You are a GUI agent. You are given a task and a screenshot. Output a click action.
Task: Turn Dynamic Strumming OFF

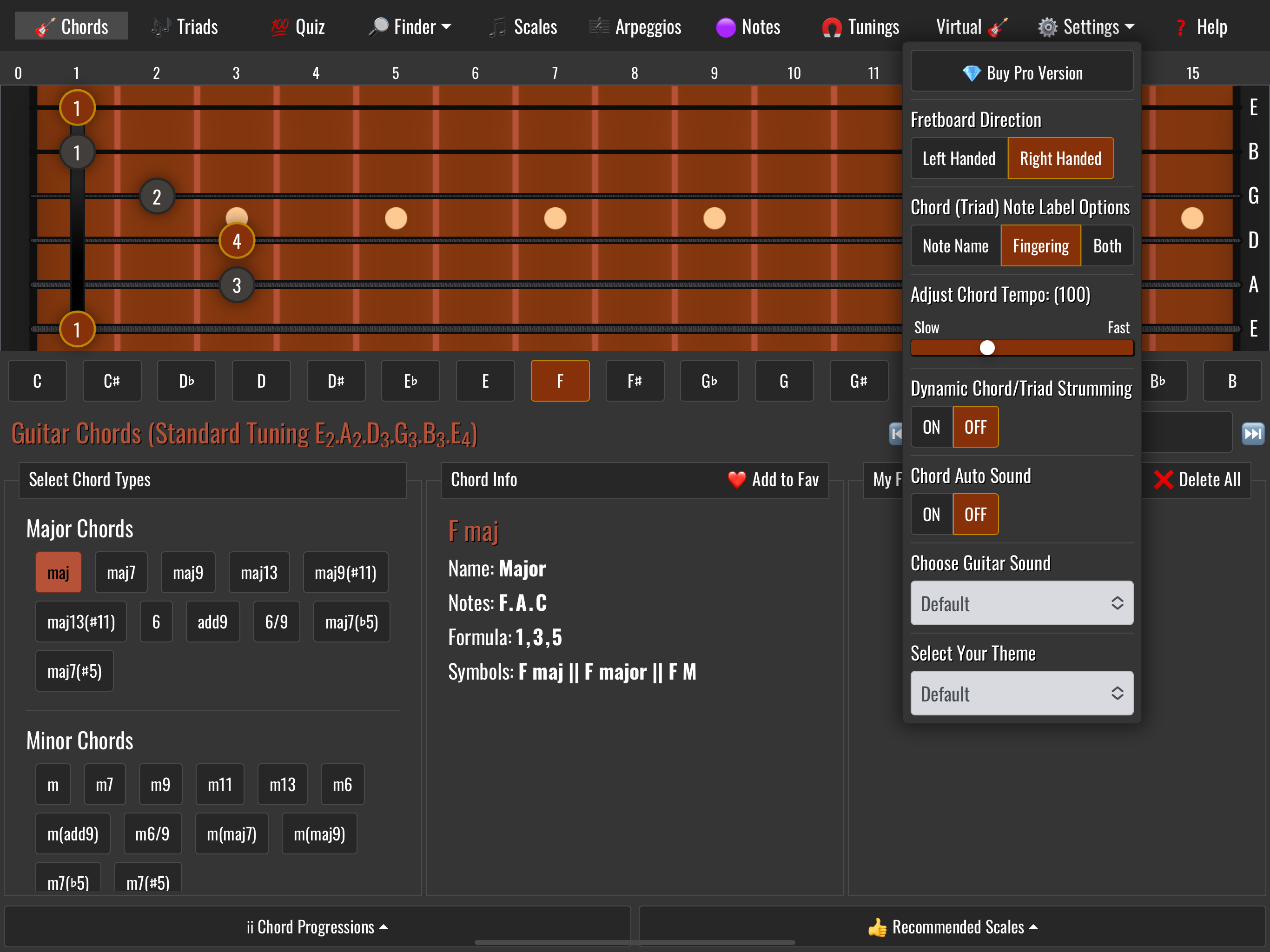[975, 427]
